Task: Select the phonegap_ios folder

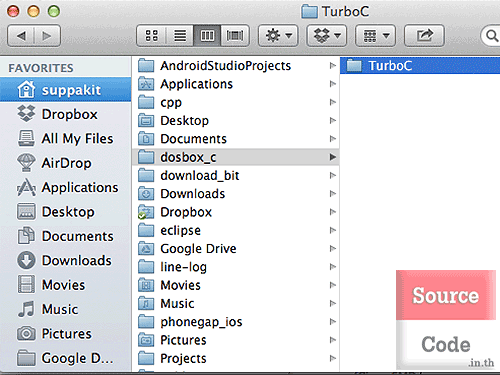Action: tap(236, 322)
